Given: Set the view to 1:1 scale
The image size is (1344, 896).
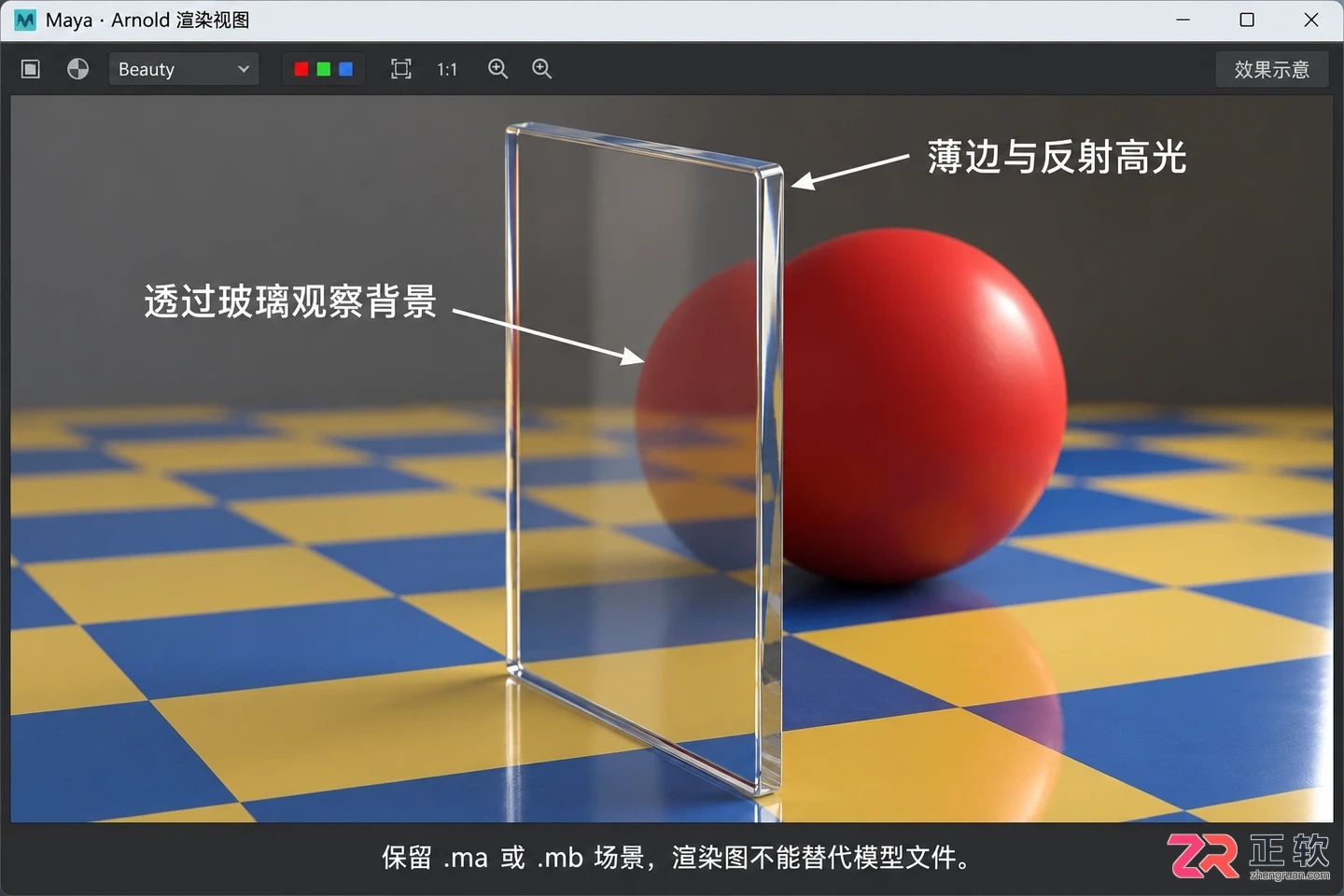Looking at the screenshot, I should click(x=447, y=69).
